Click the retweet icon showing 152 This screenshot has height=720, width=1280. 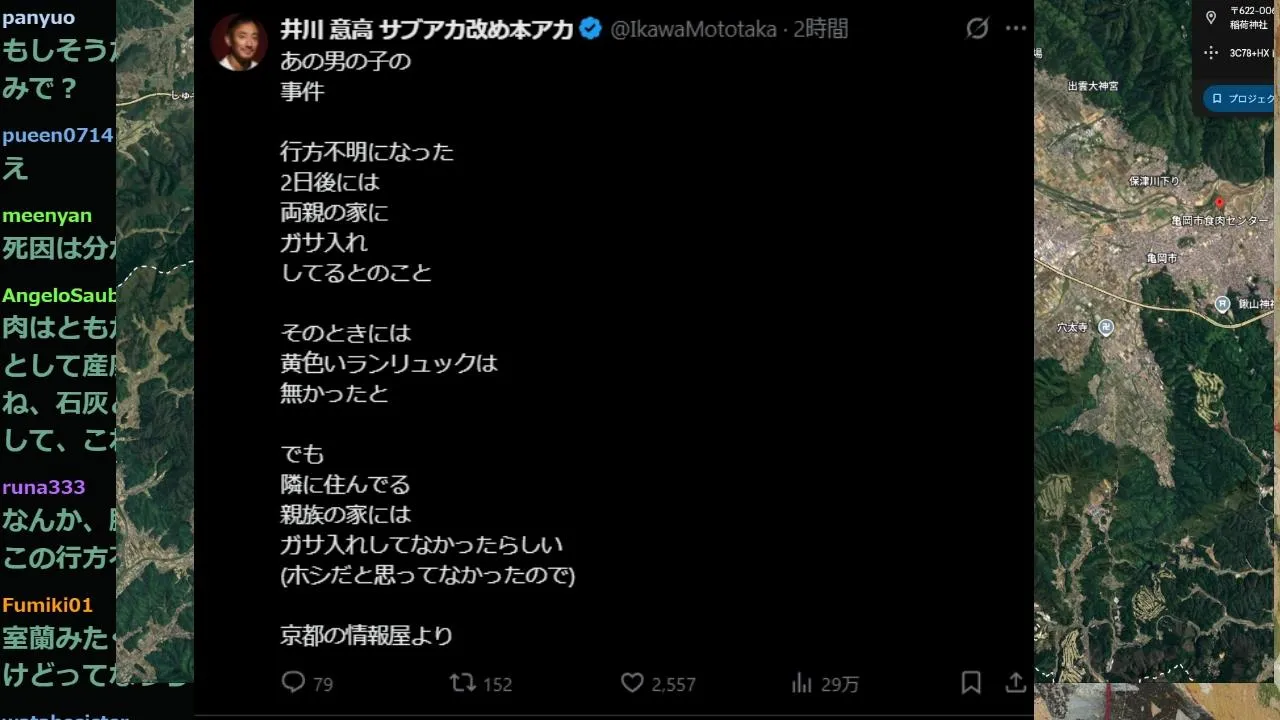pos(462,683)
